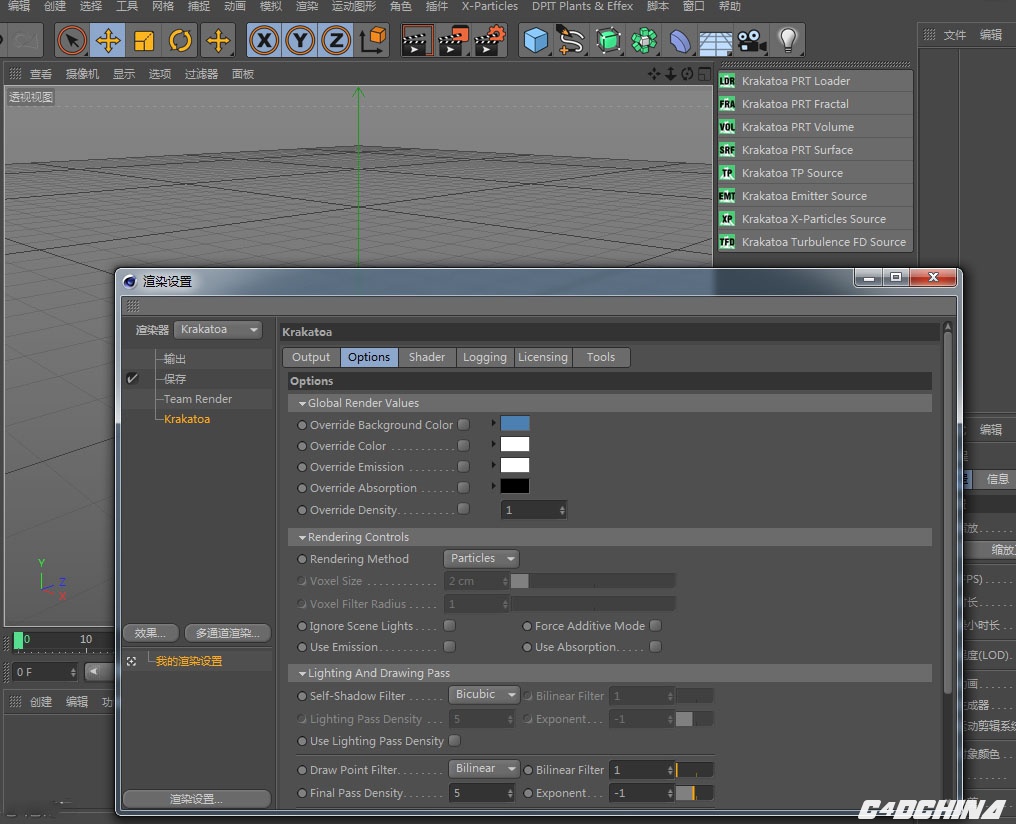Click Krakatoa Emitter Source entry
The width and height of the screenshot is (1016, 824).
pos(815,196)
